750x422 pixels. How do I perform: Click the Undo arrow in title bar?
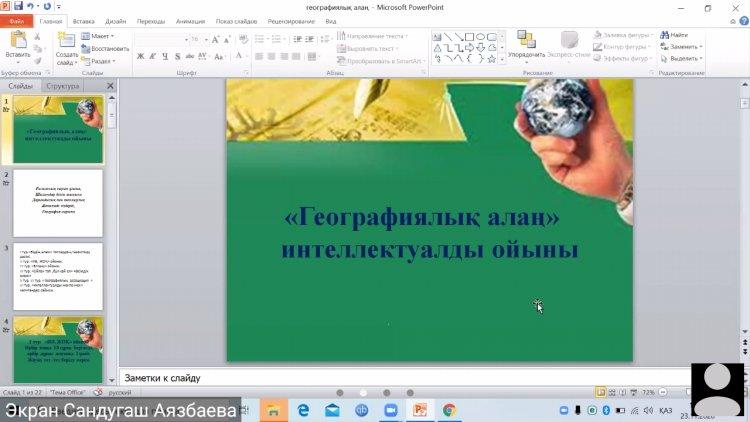[32, 7]
